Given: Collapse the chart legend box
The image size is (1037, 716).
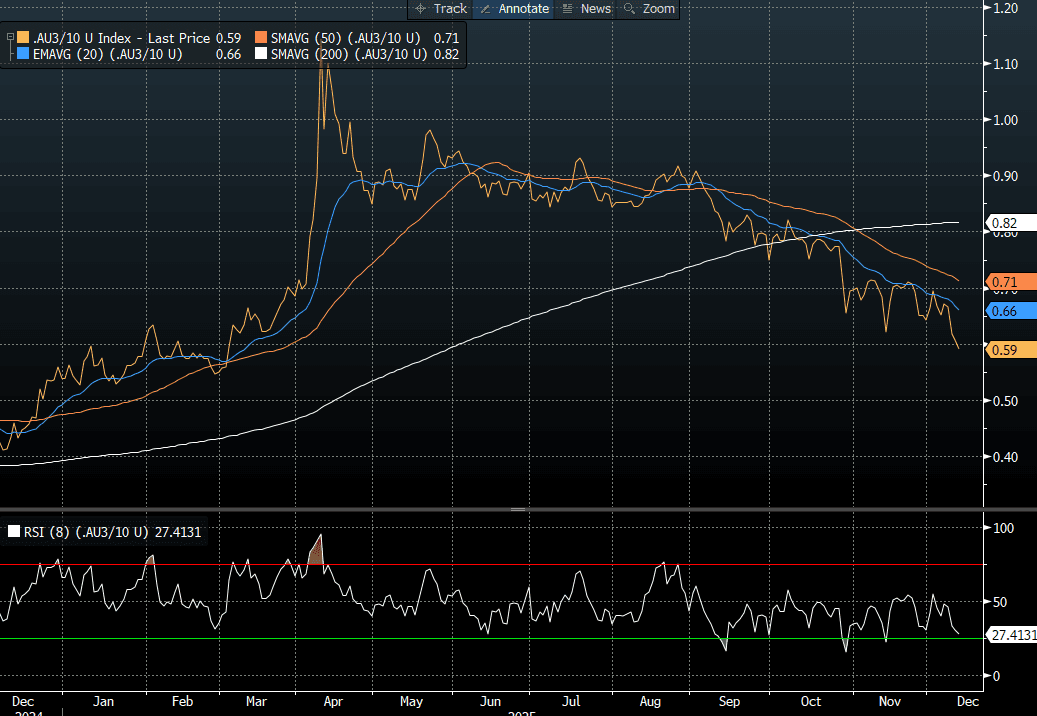Looking at the screenshot, I should pyautogui.click(x=10, y=38).
